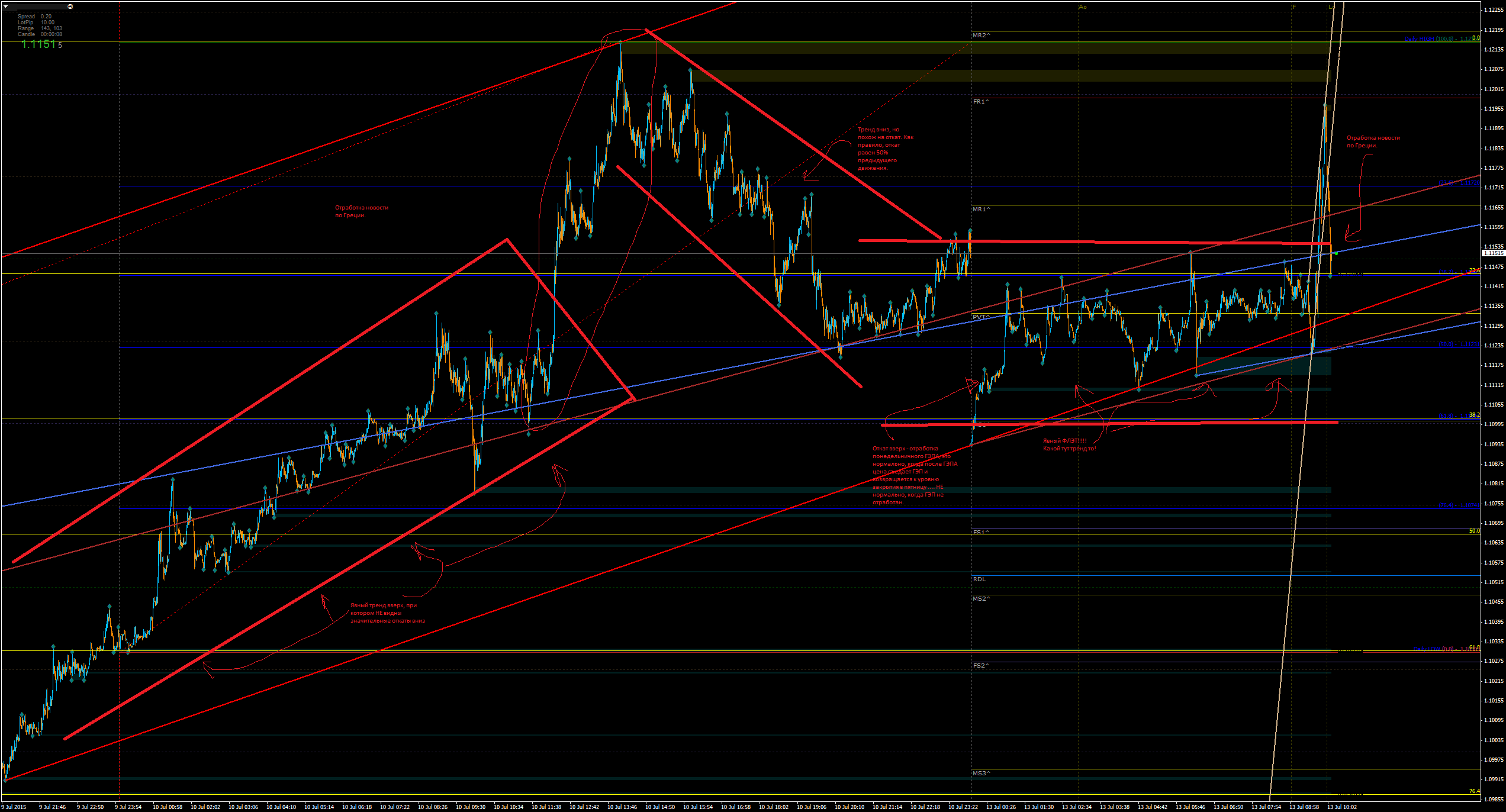Select the Range 143, 103 info line
The image size is (1506, 812).
[x=40, y=28]
